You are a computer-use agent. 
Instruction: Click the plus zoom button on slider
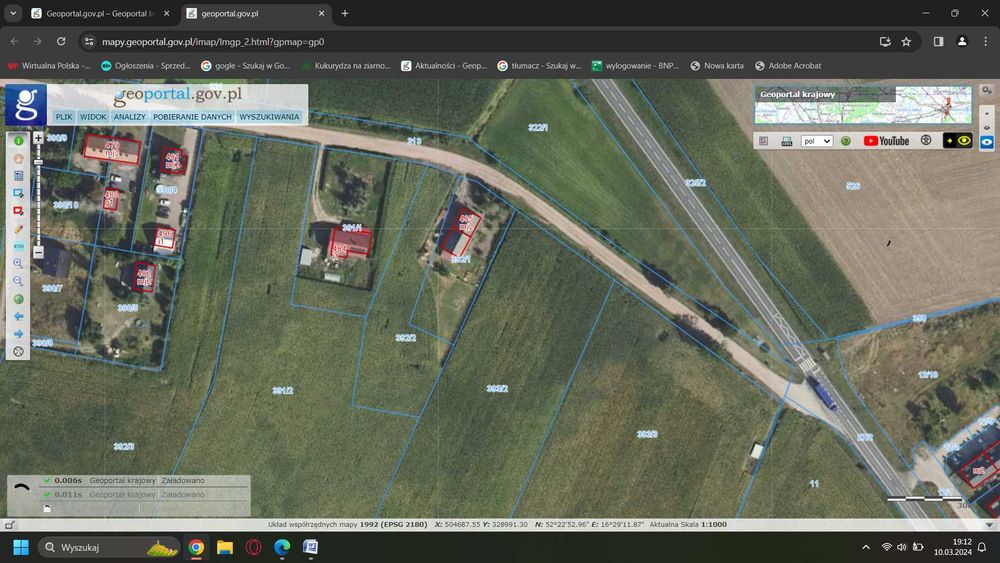click(38, 138)
